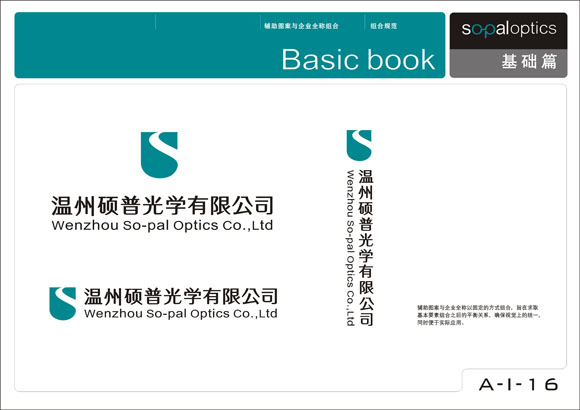Select the 组合规范 header tab
This screenshot has height=410, width=580.
(384, 26)
